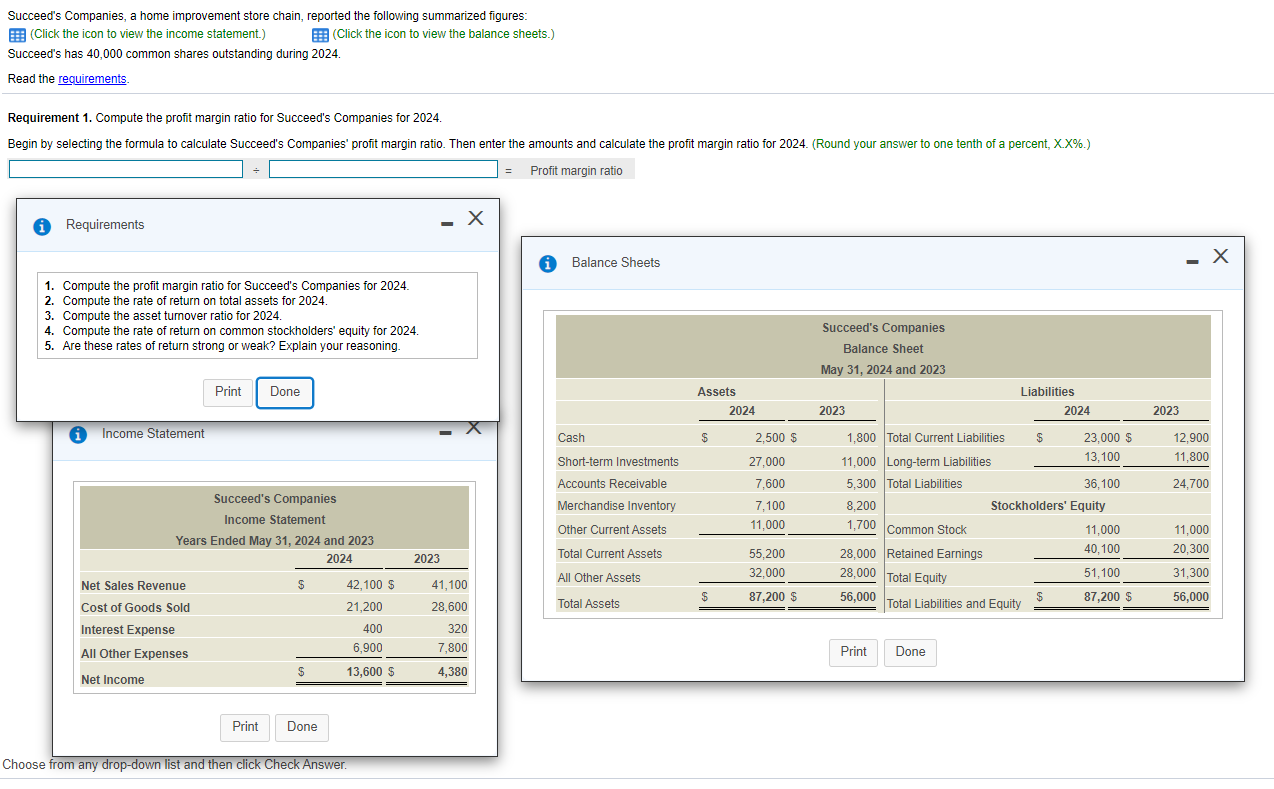Open the denominator formula drop-down
The height and width of the screenshot is (789, 1274).
(384, 170)
